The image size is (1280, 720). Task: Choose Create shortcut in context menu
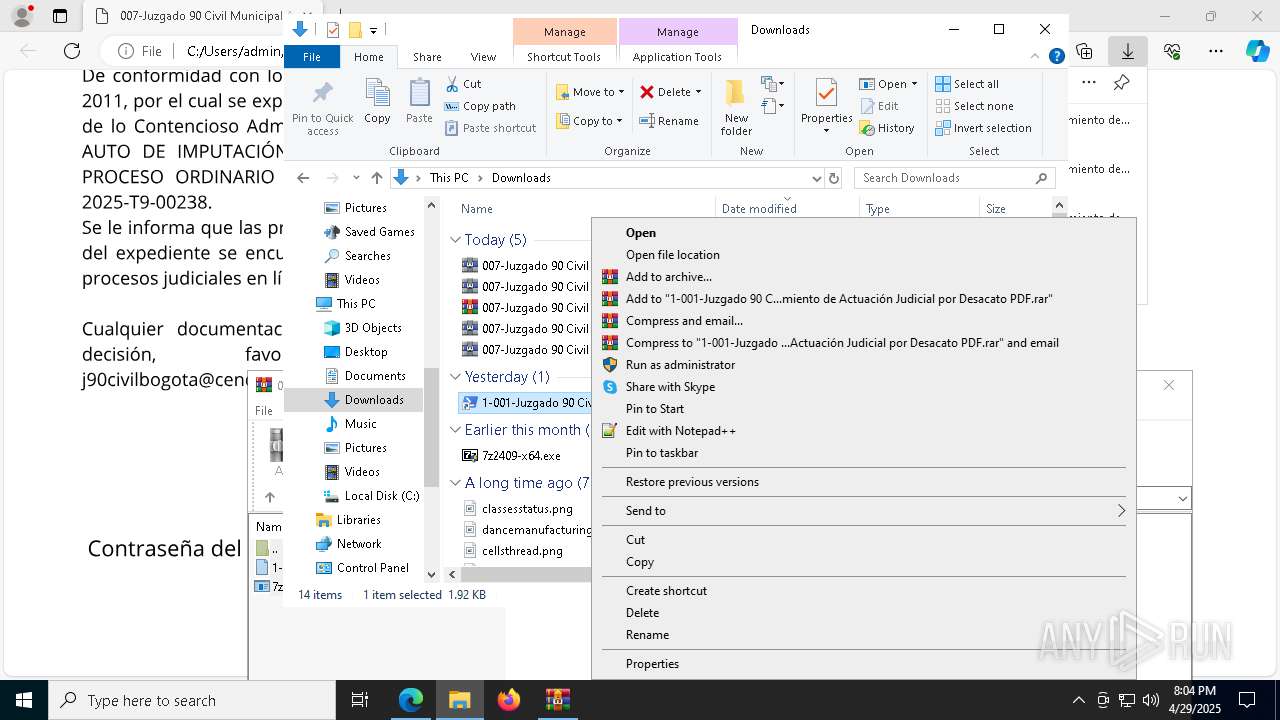coord(666,591)
